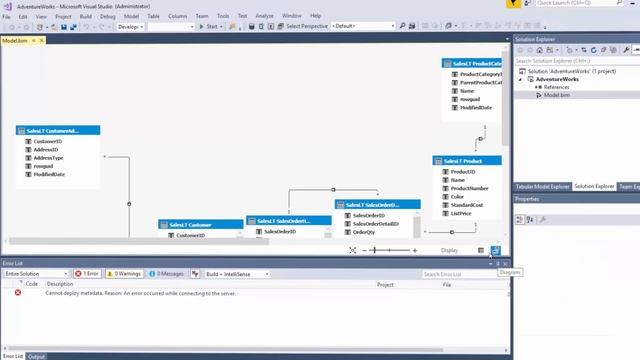Viewport: 640px width, 360px height.
Task: Switch to Tabular Model Explorer tab
Action: 542,187
